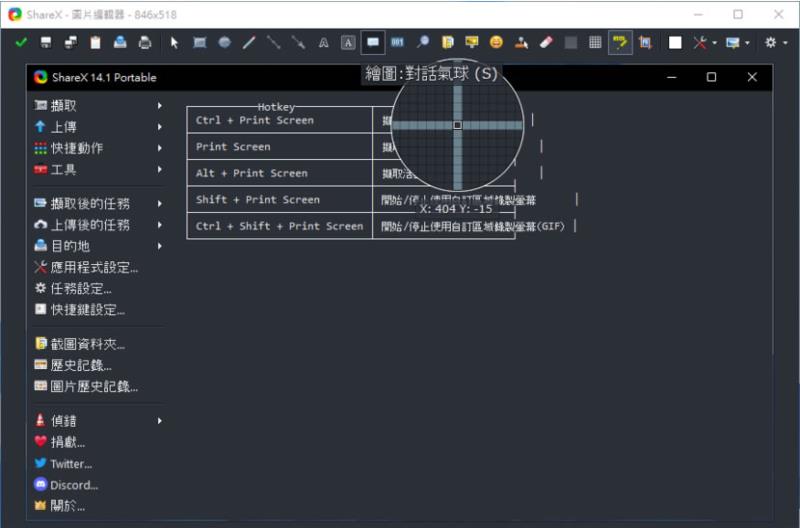The width and height of the screenshot is (800, 528).
Task: Copy image to clipboard via toolbar icon
Action: pyautogui.click(x=95, y=42)
